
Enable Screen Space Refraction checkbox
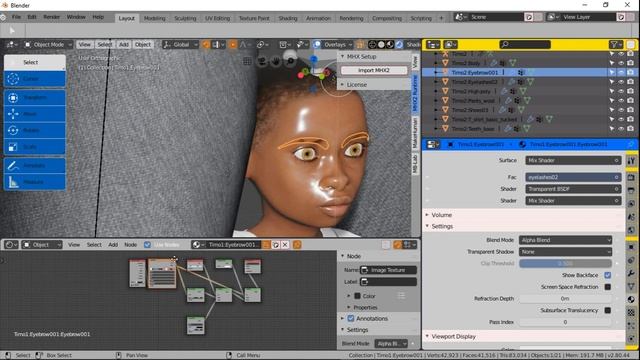click(x=608, y=287)
